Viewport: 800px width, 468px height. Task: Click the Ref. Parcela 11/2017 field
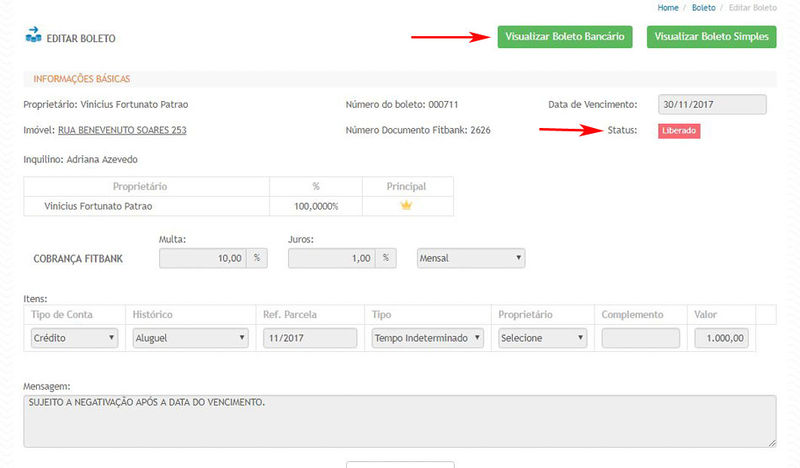tap(309, 338)
